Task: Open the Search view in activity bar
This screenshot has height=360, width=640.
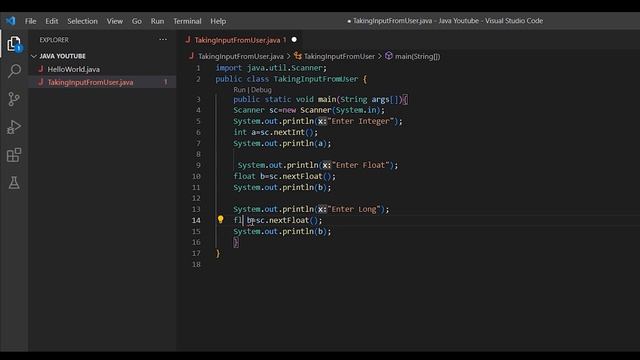Action: tap(14, 71)
